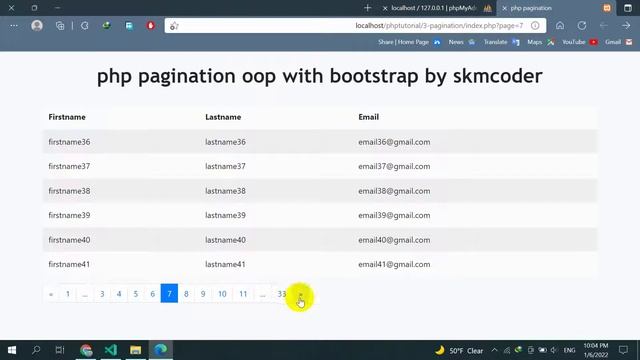Close the php pagination tab

tap(504, 8)
